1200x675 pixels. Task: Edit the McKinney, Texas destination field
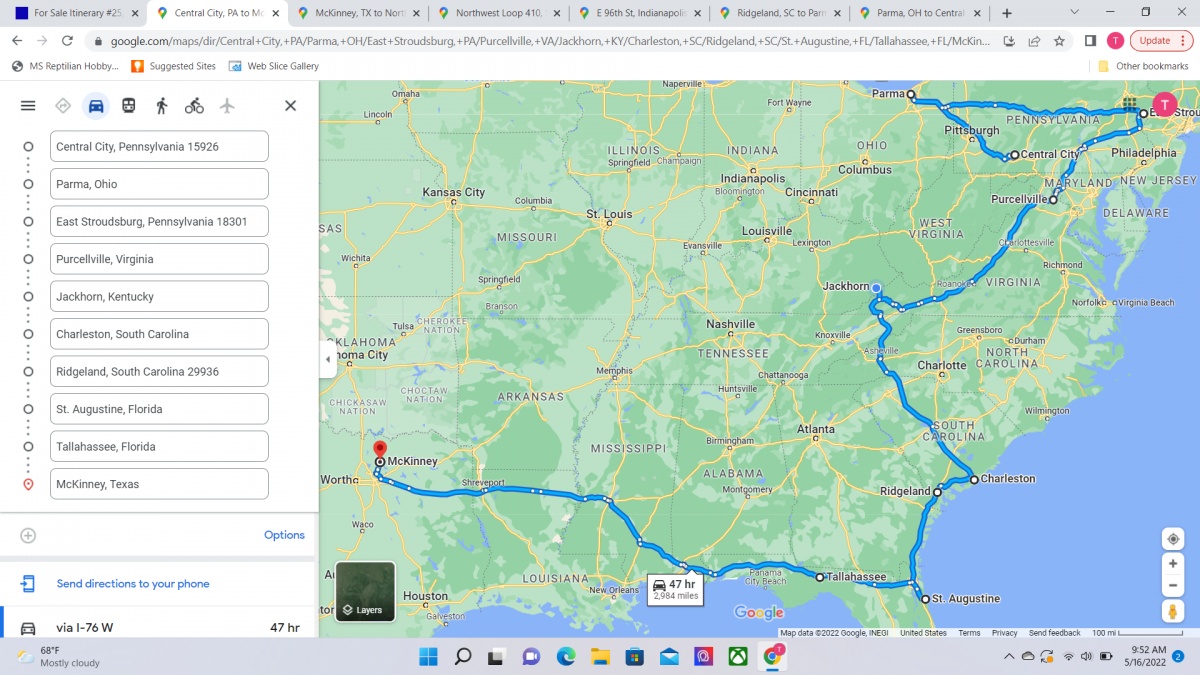coord(159,484)
